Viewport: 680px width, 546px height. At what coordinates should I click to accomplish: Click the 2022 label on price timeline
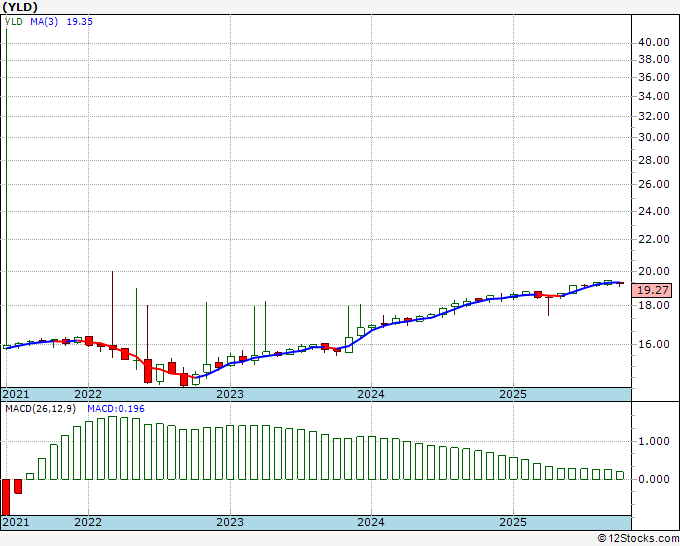[x=88, y=394]
